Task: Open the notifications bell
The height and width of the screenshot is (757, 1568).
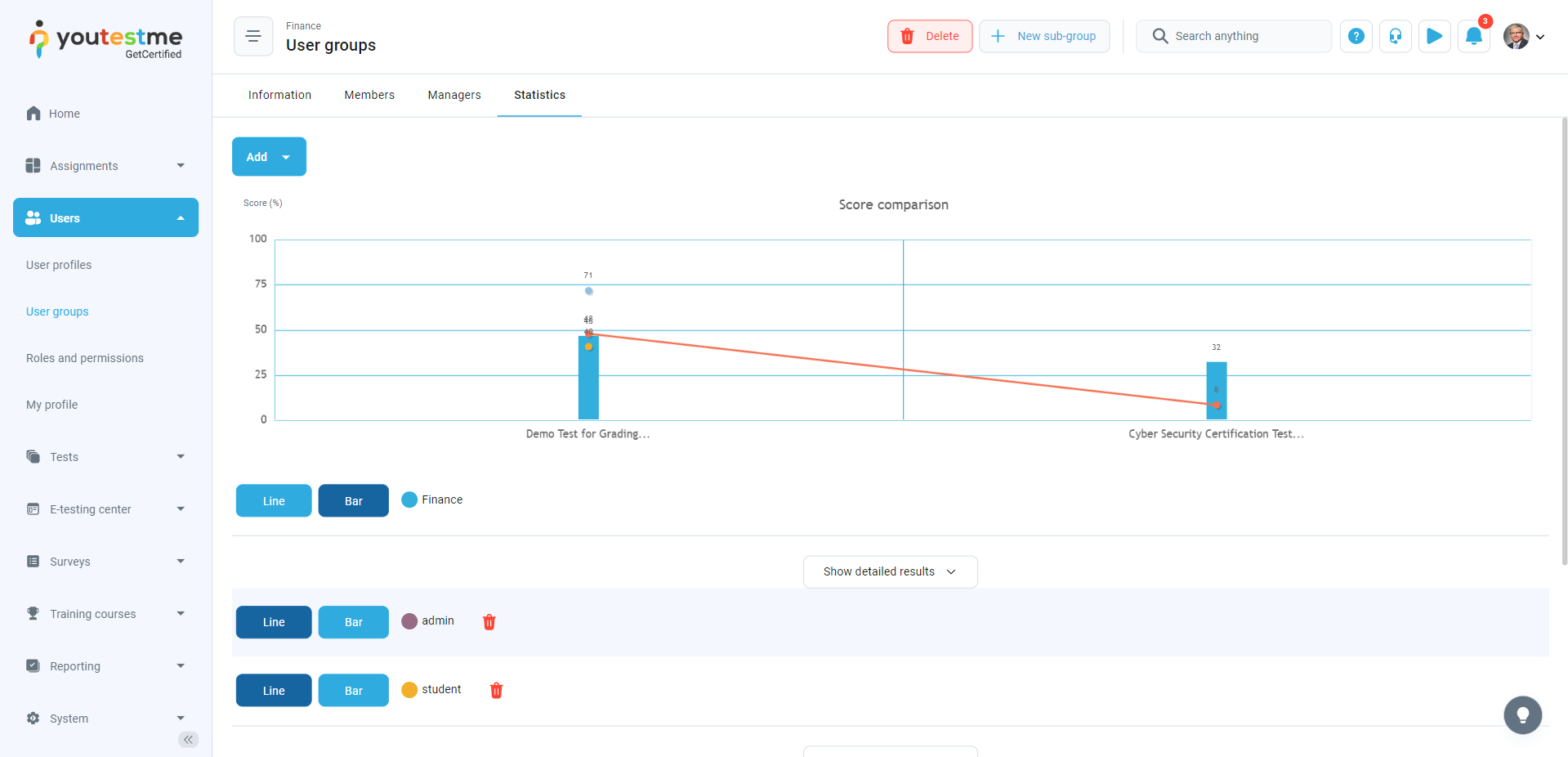Action: [x=1473, y=36]
